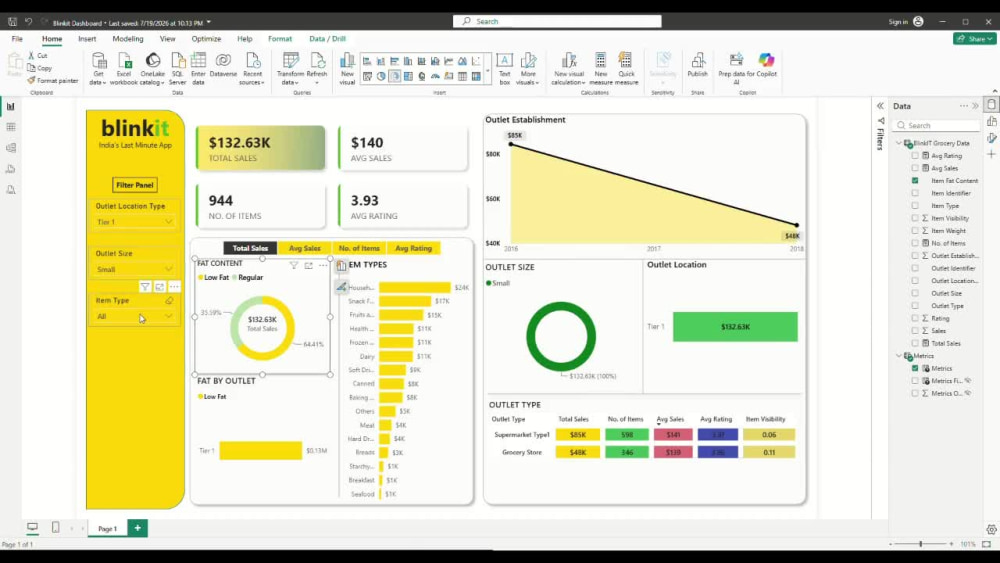Expand the visuals gallery arrow
The image size is (1000, 563).
(x=488, y=71)
